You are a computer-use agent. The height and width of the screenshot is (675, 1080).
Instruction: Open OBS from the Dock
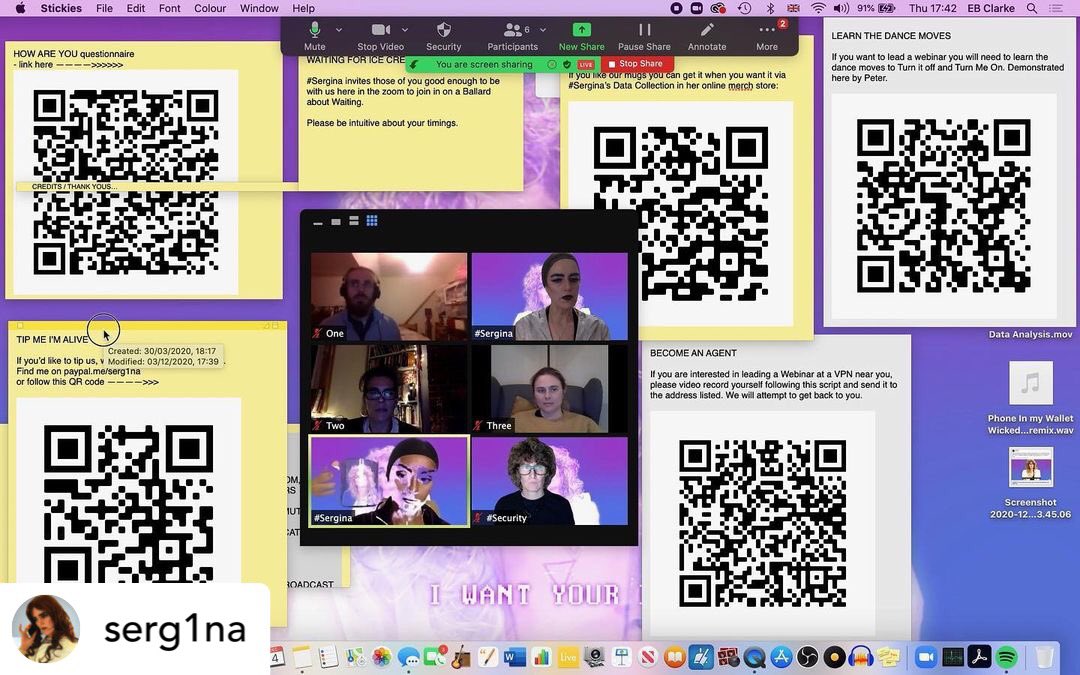[x=807, y=657]
